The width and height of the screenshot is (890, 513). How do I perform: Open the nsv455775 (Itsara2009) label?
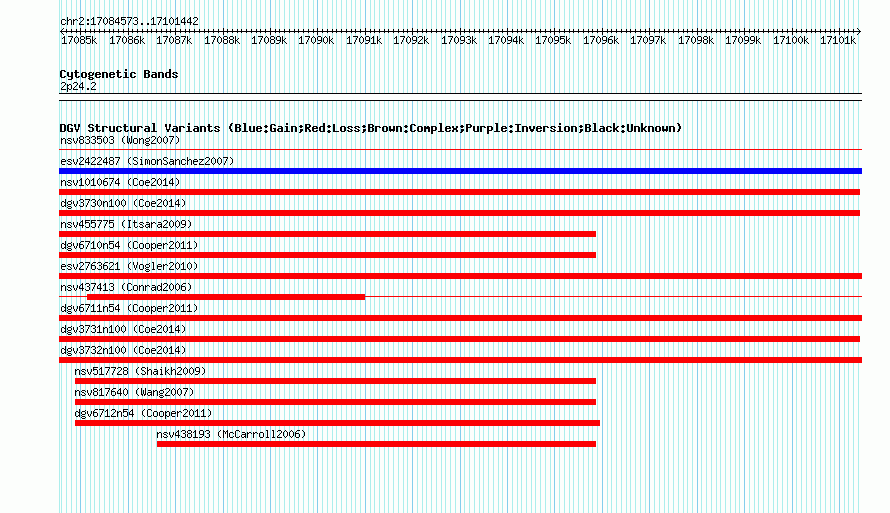[126, 224]
